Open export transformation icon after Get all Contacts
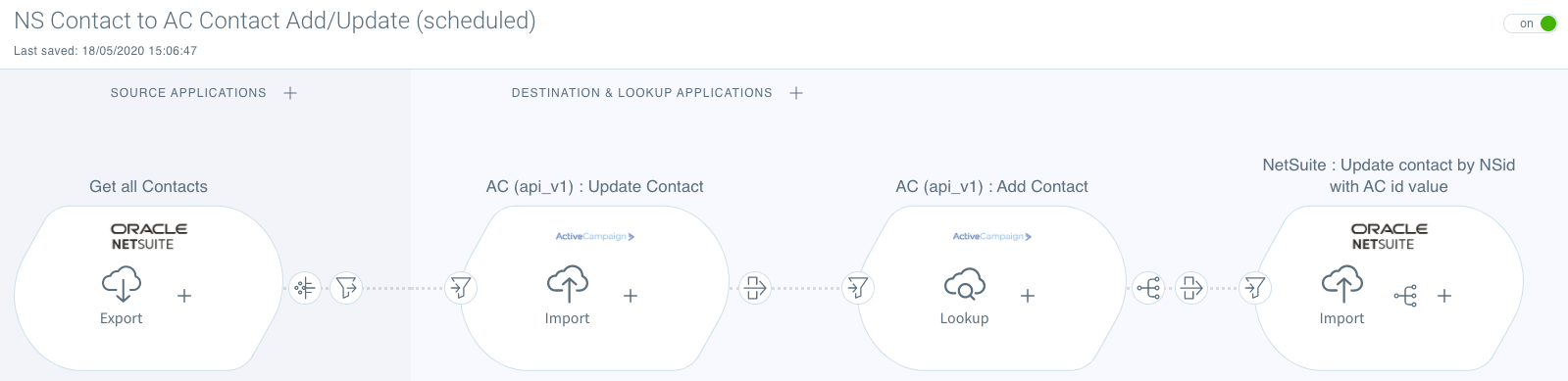The width and height of the screenshot is (1568, 381). click(305, 288)
